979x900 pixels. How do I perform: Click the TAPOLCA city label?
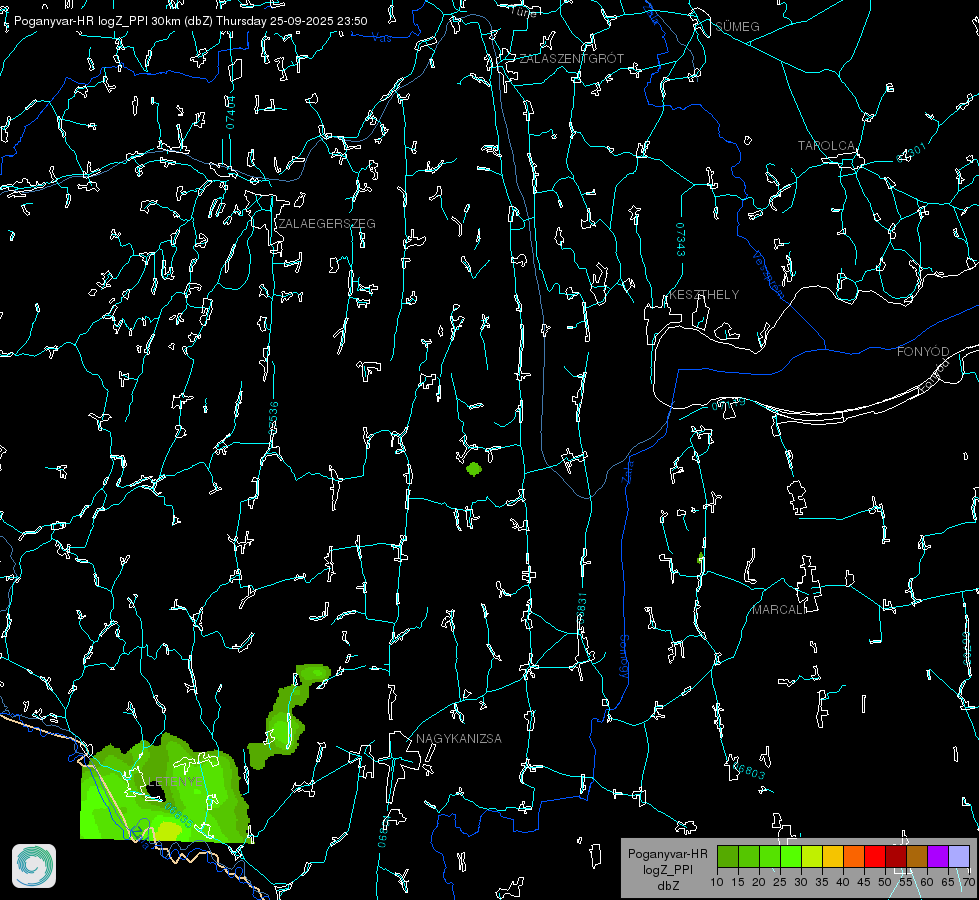coord(826,146)
